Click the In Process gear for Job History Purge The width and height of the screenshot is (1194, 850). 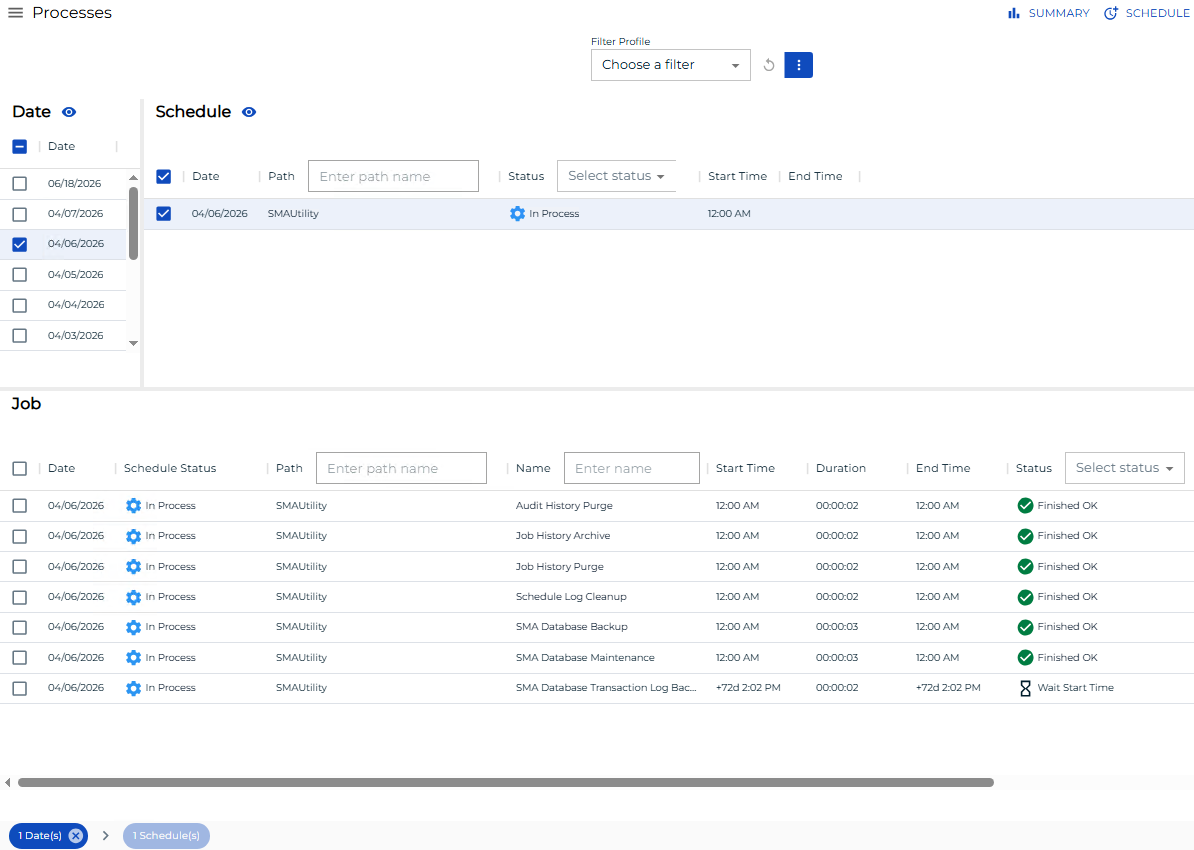(133, 567)
